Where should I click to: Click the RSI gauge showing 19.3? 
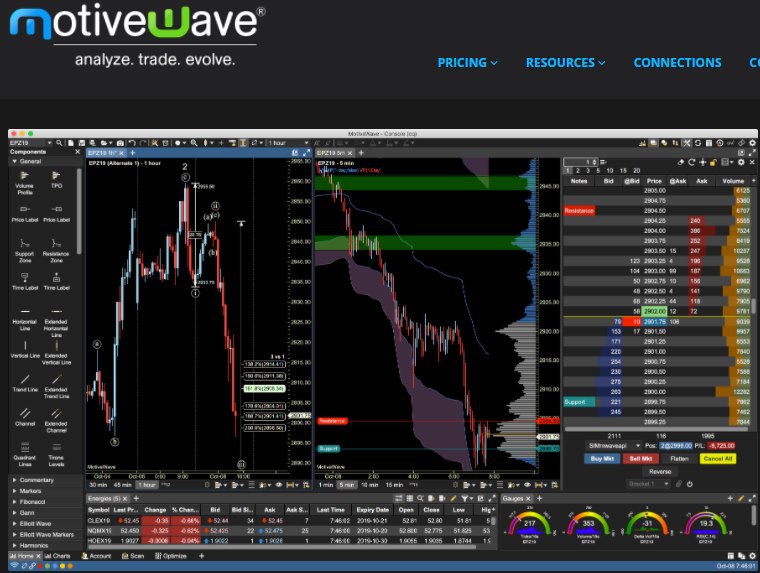coord(706,527)
